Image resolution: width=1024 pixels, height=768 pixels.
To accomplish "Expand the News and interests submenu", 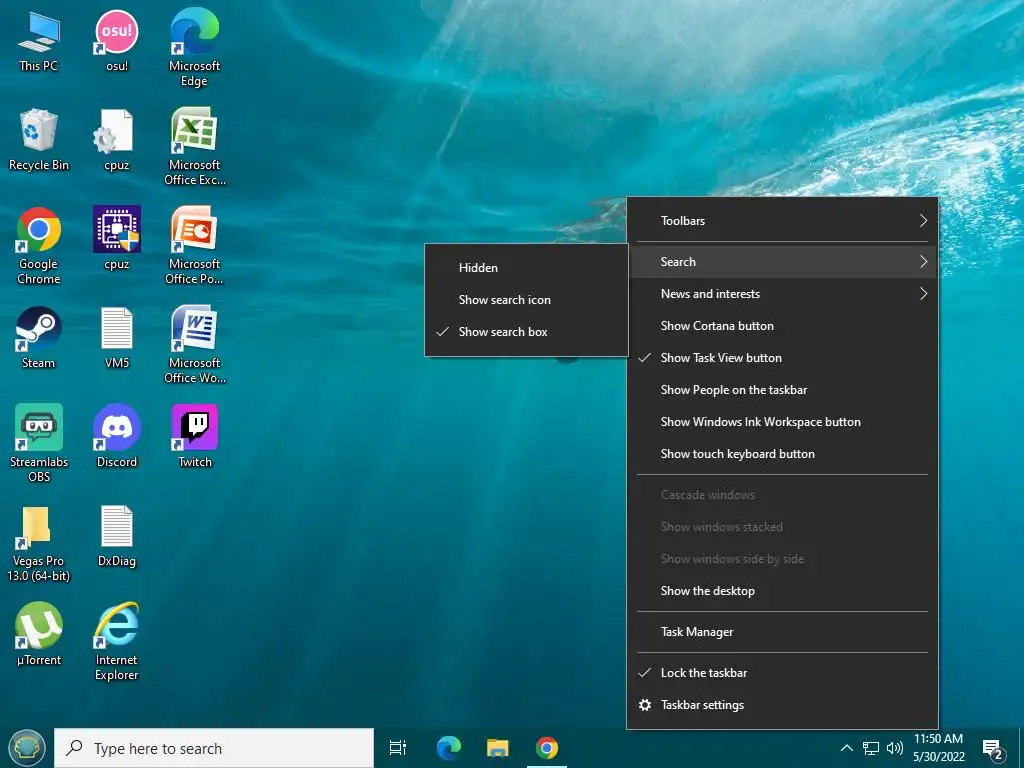I will [x=782, y=294].
